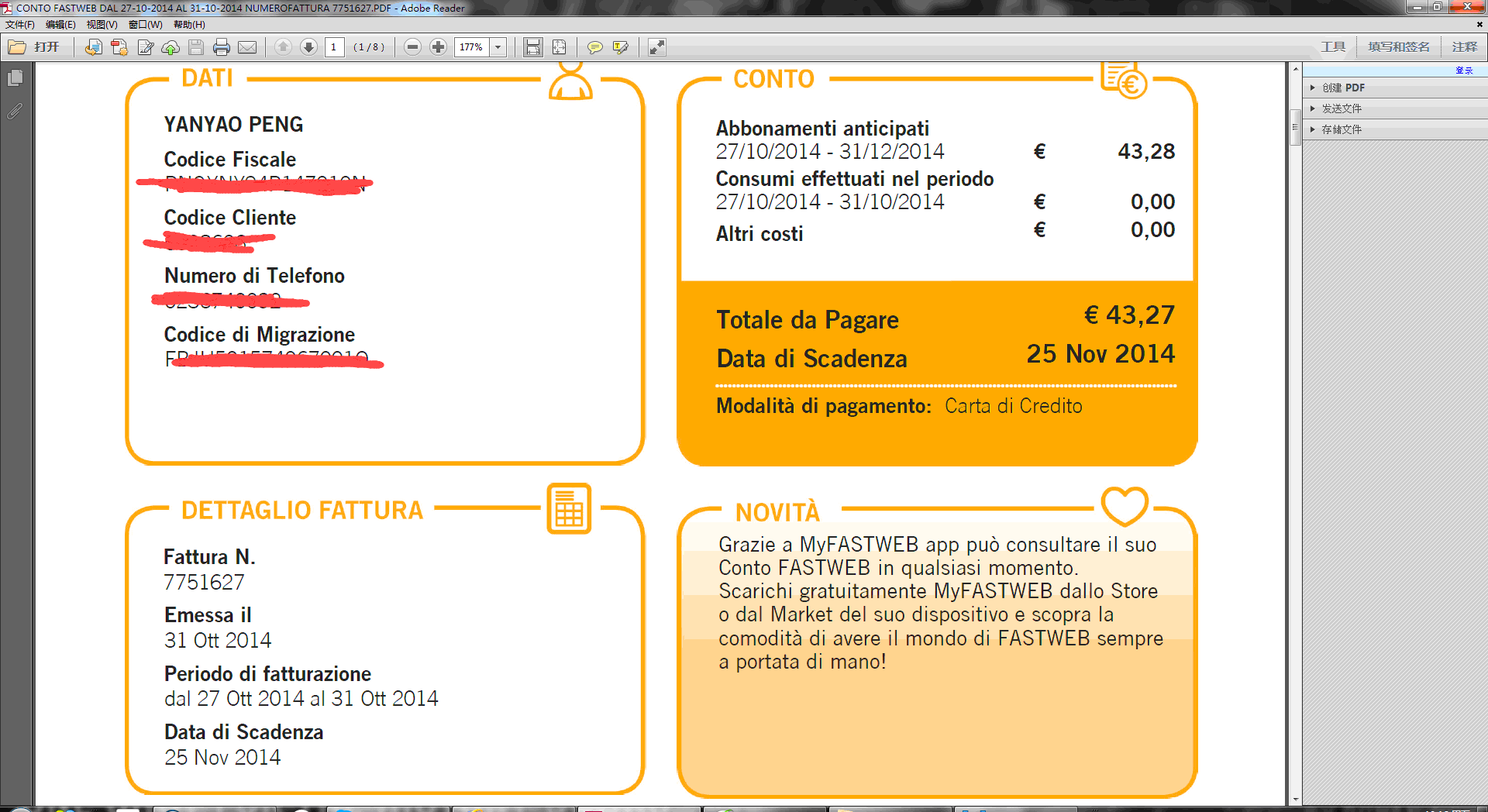Image resolution: width=1488 pixels, height=812 pixels.
Task: Add a sticky note comment
Action: [x=594, y=47]
